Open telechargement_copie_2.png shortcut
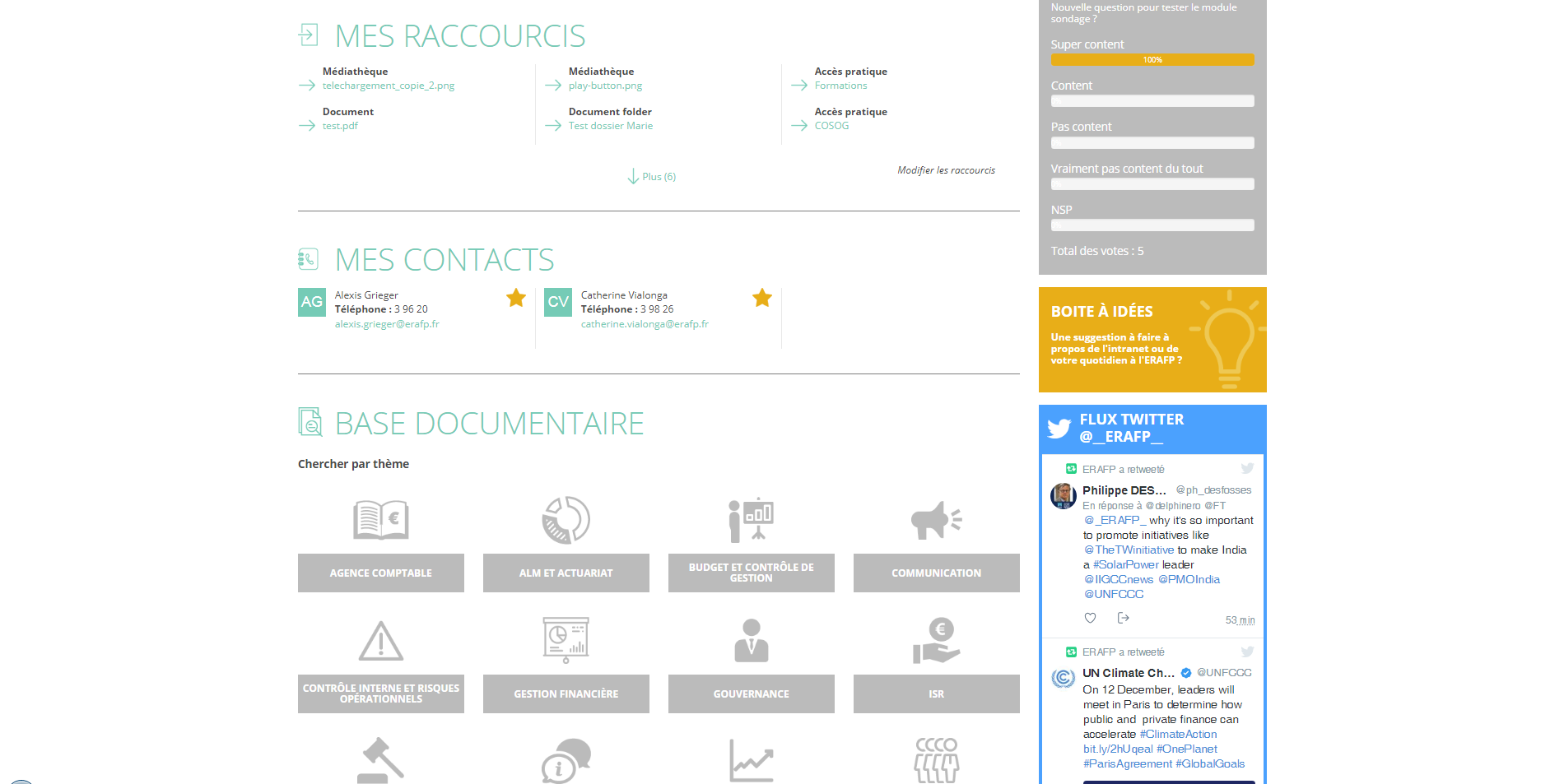Screen dimensions: 1564x784 389,86
